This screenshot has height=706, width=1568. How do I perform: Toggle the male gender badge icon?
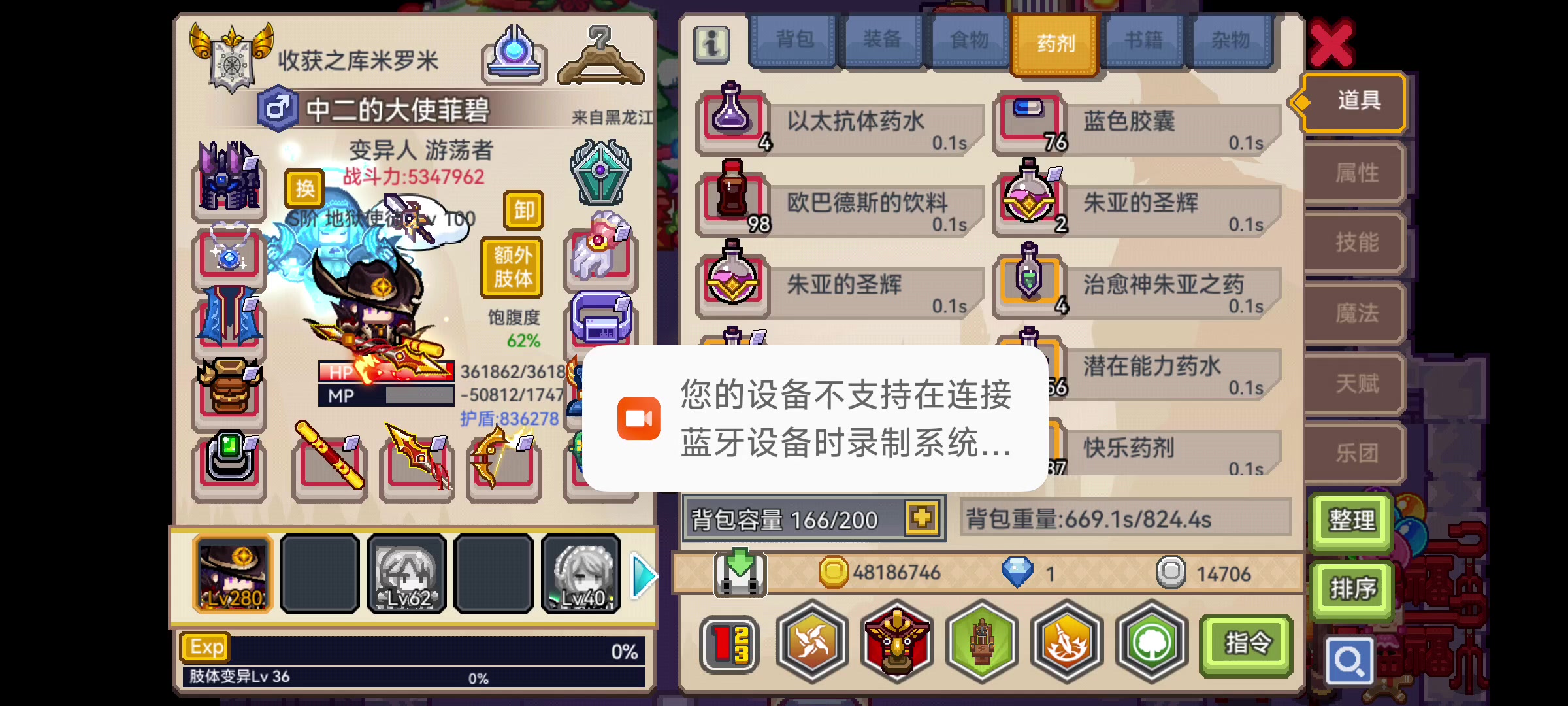[277, 108]
